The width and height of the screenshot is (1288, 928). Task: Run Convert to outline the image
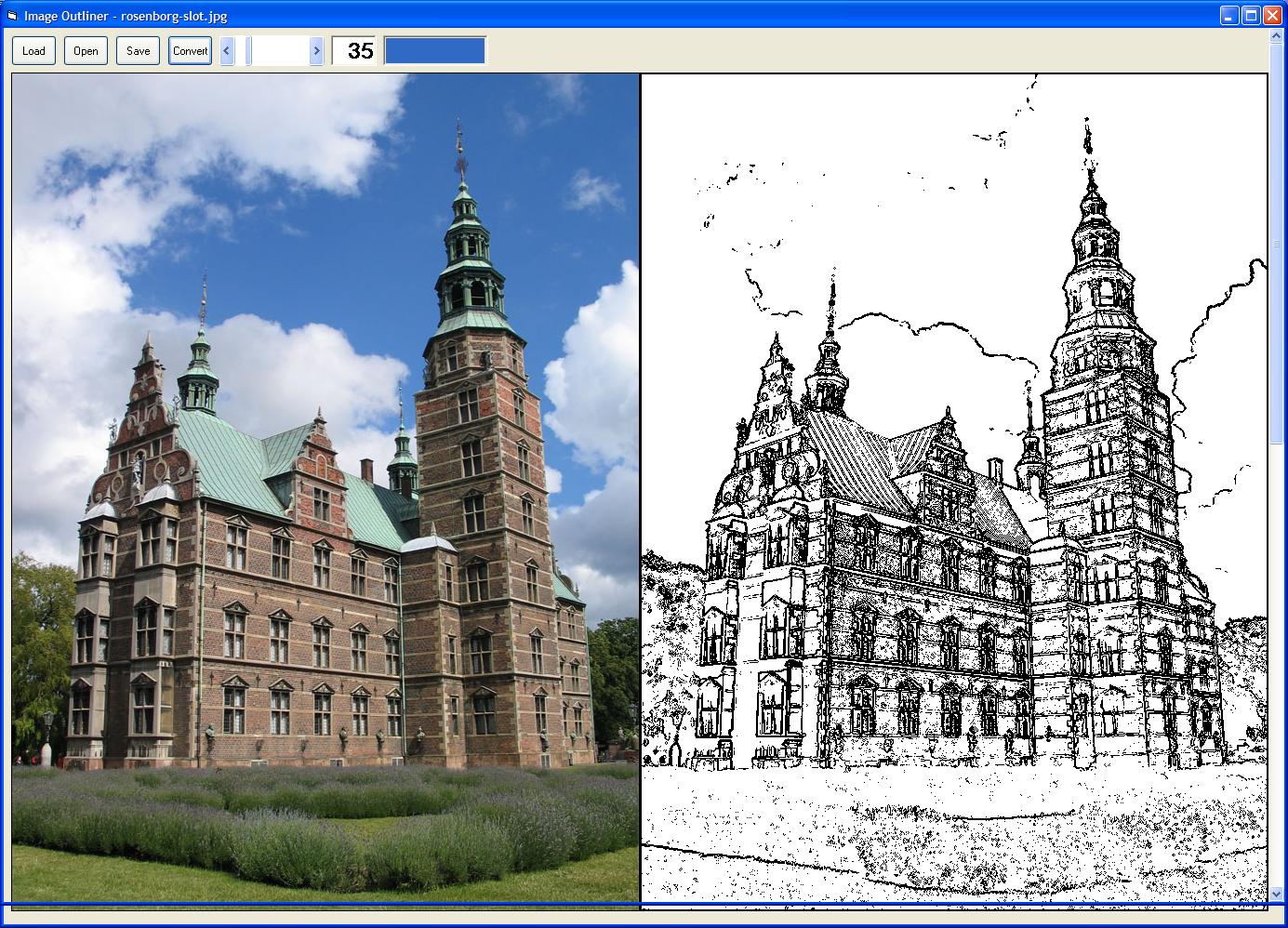point(190,51)
